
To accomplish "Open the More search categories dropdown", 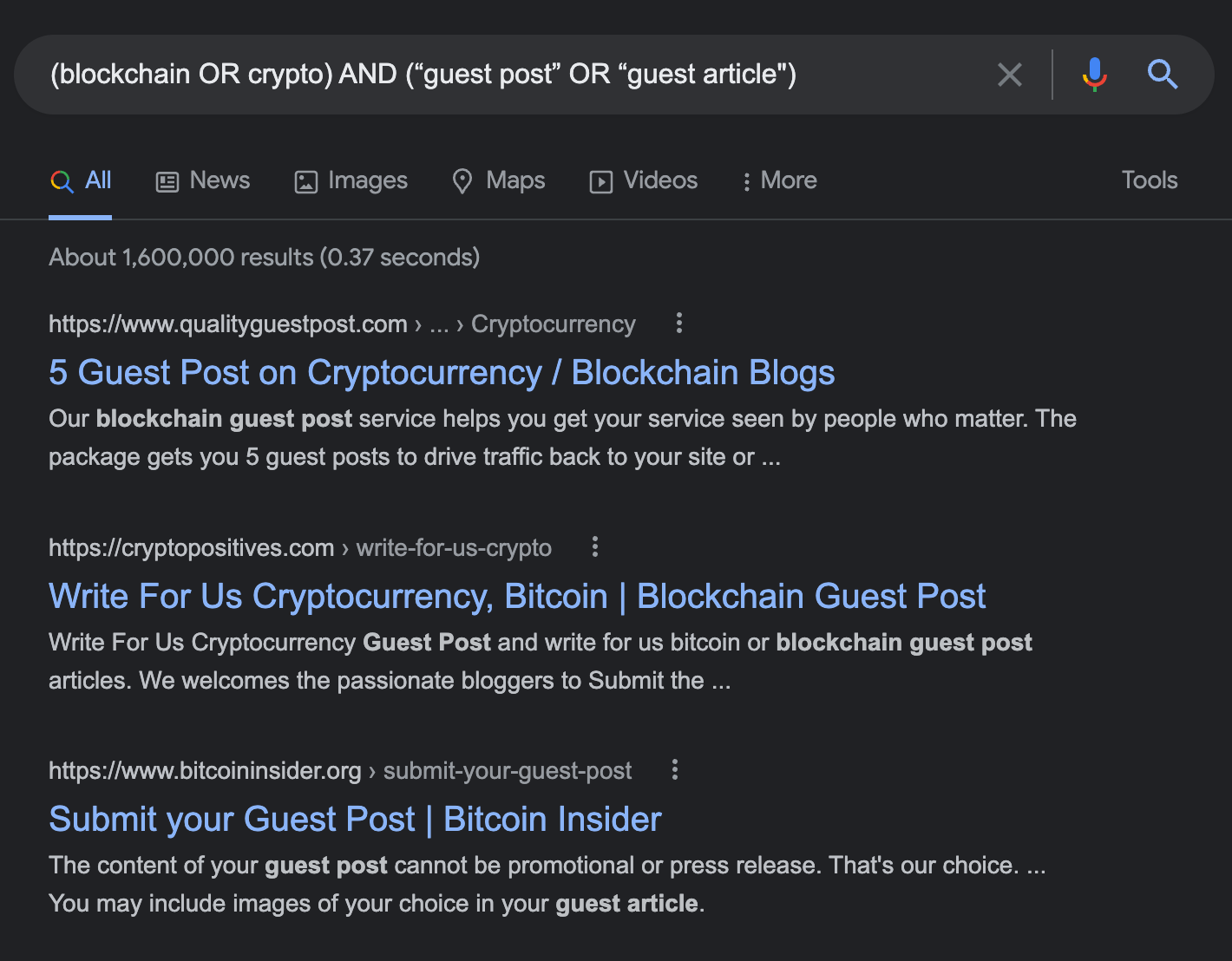I will [778, 180].
